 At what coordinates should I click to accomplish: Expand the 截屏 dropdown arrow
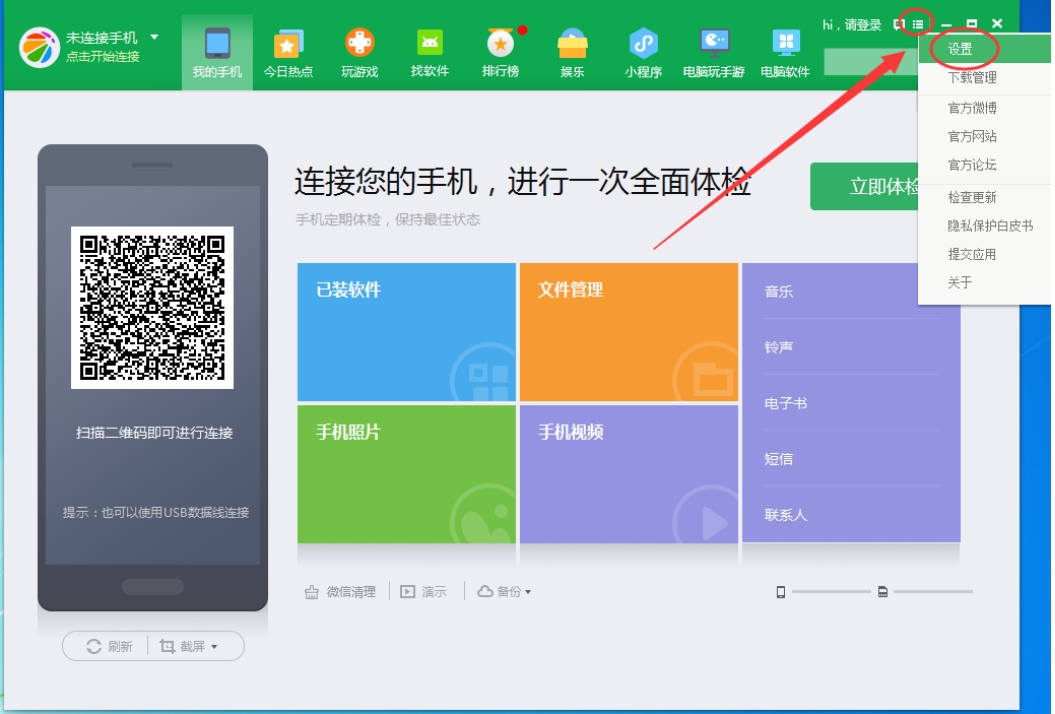[215, 647]
